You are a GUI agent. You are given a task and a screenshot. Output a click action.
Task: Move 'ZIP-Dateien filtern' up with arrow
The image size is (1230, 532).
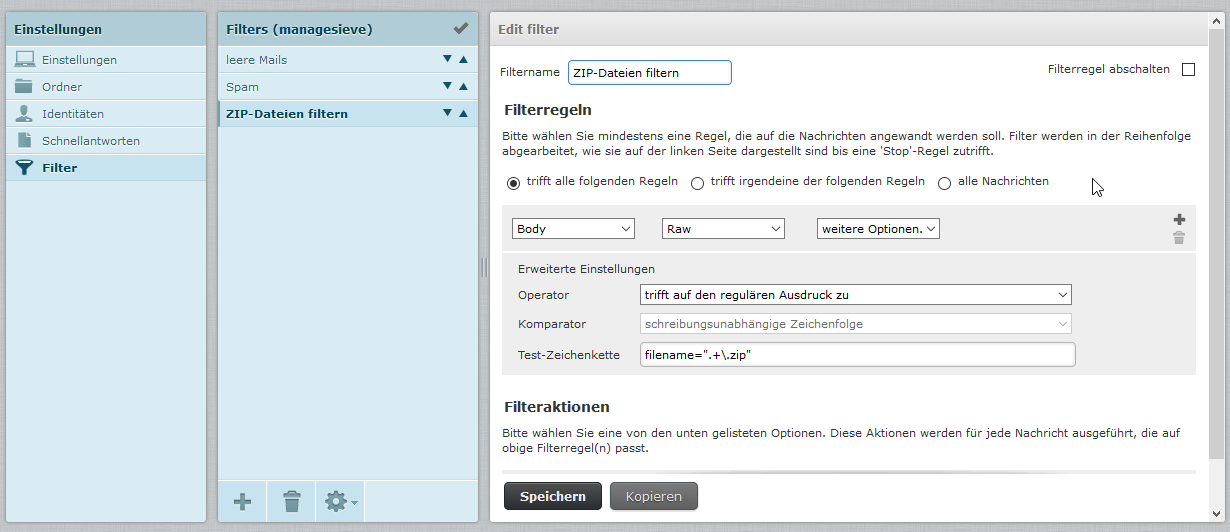[x=463, y=114]
